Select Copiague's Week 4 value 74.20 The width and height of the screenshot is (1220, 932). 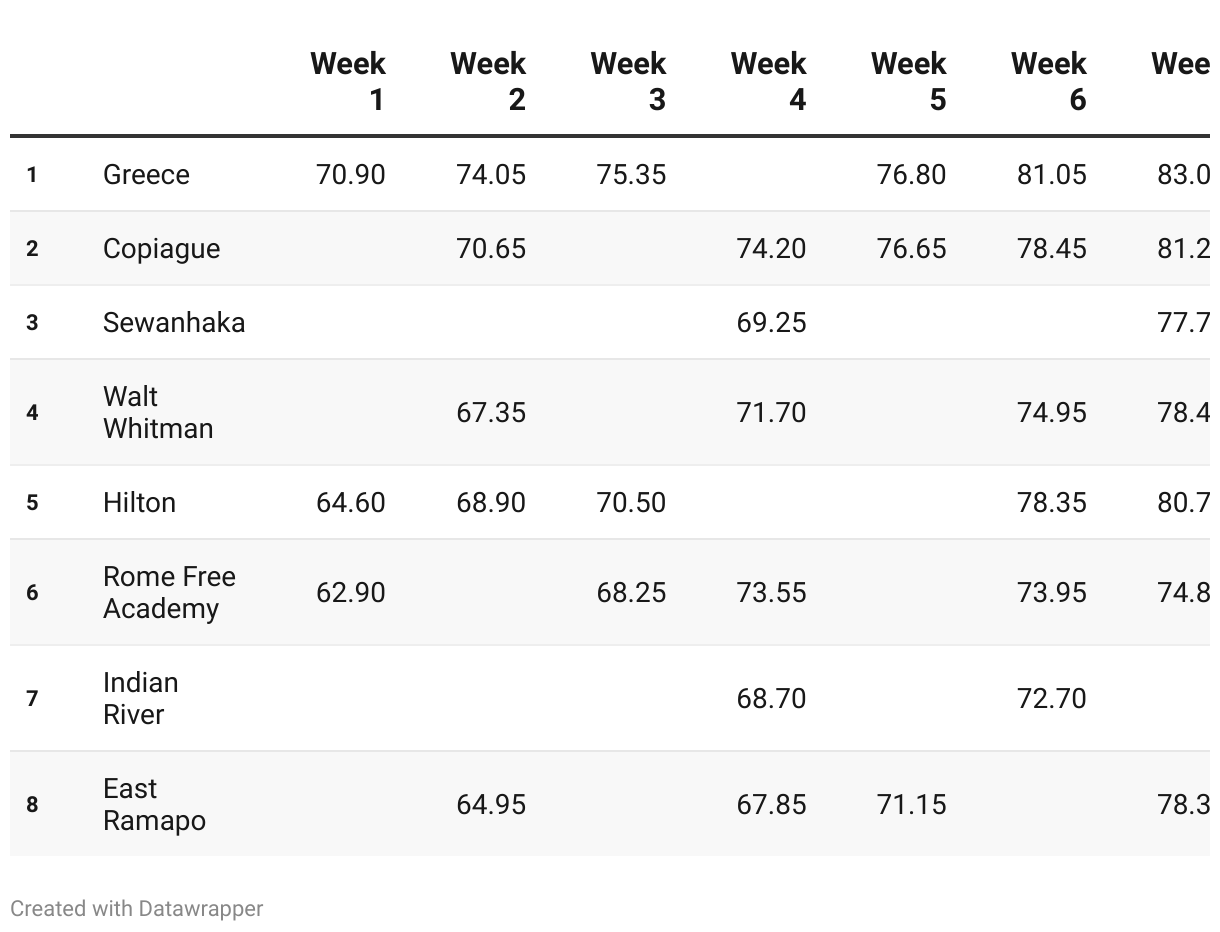[x=771, y=249]
